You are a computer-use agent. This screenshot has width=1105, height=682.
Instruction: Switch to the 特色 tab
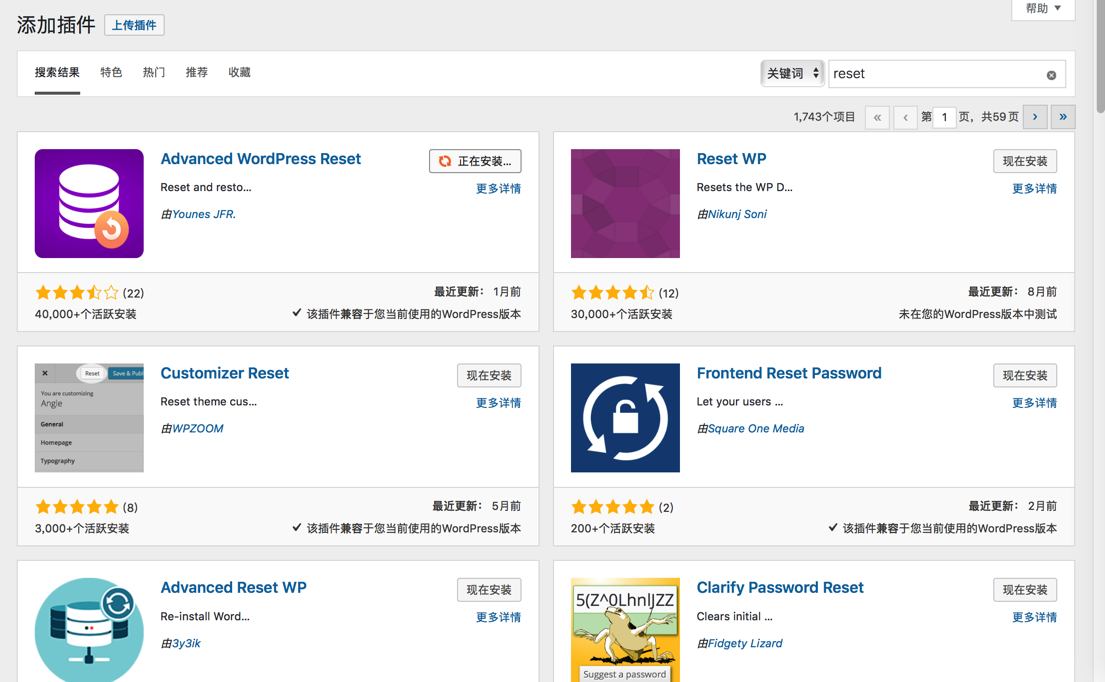111,73
